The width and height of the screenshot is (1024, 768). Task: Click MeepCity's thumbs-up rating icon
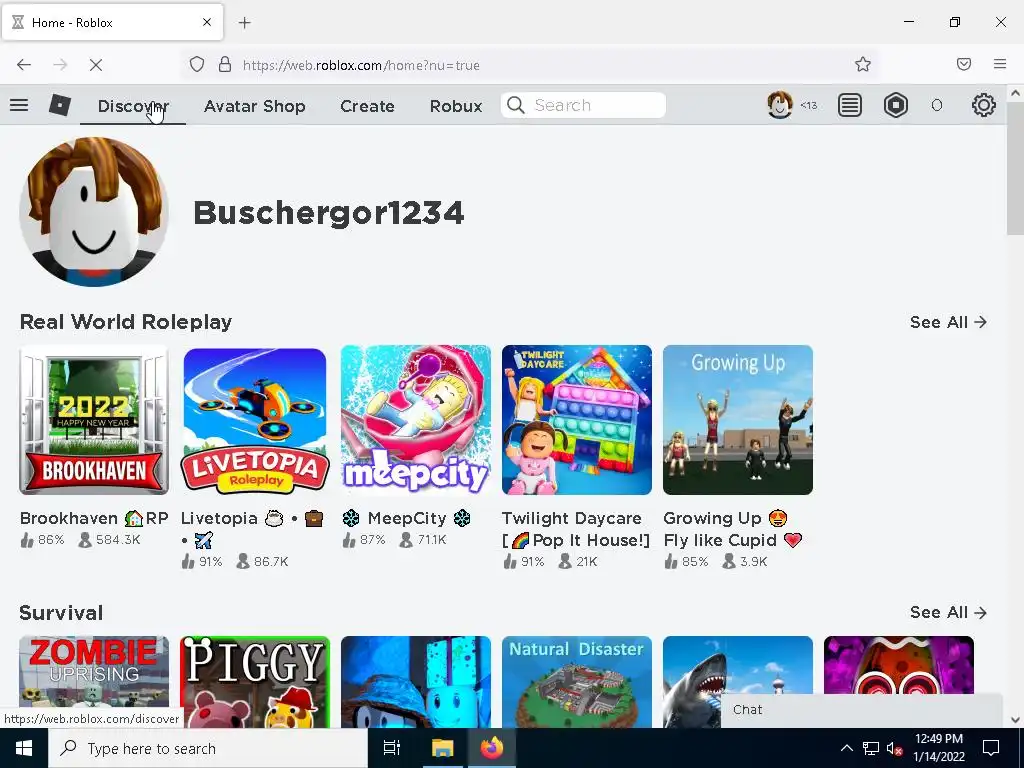click(349, 539)
